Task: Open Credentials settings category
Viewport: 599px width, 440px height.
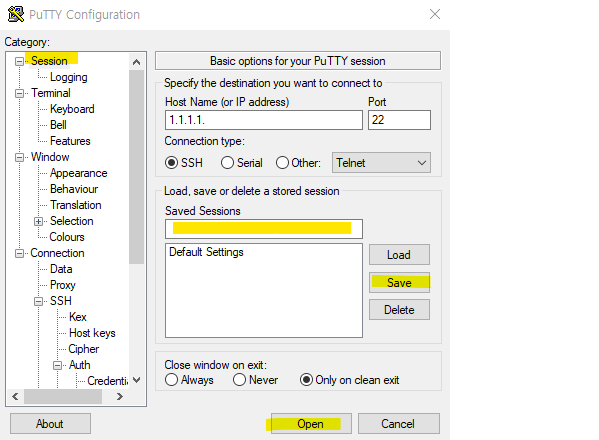Action: click(108, 381)
